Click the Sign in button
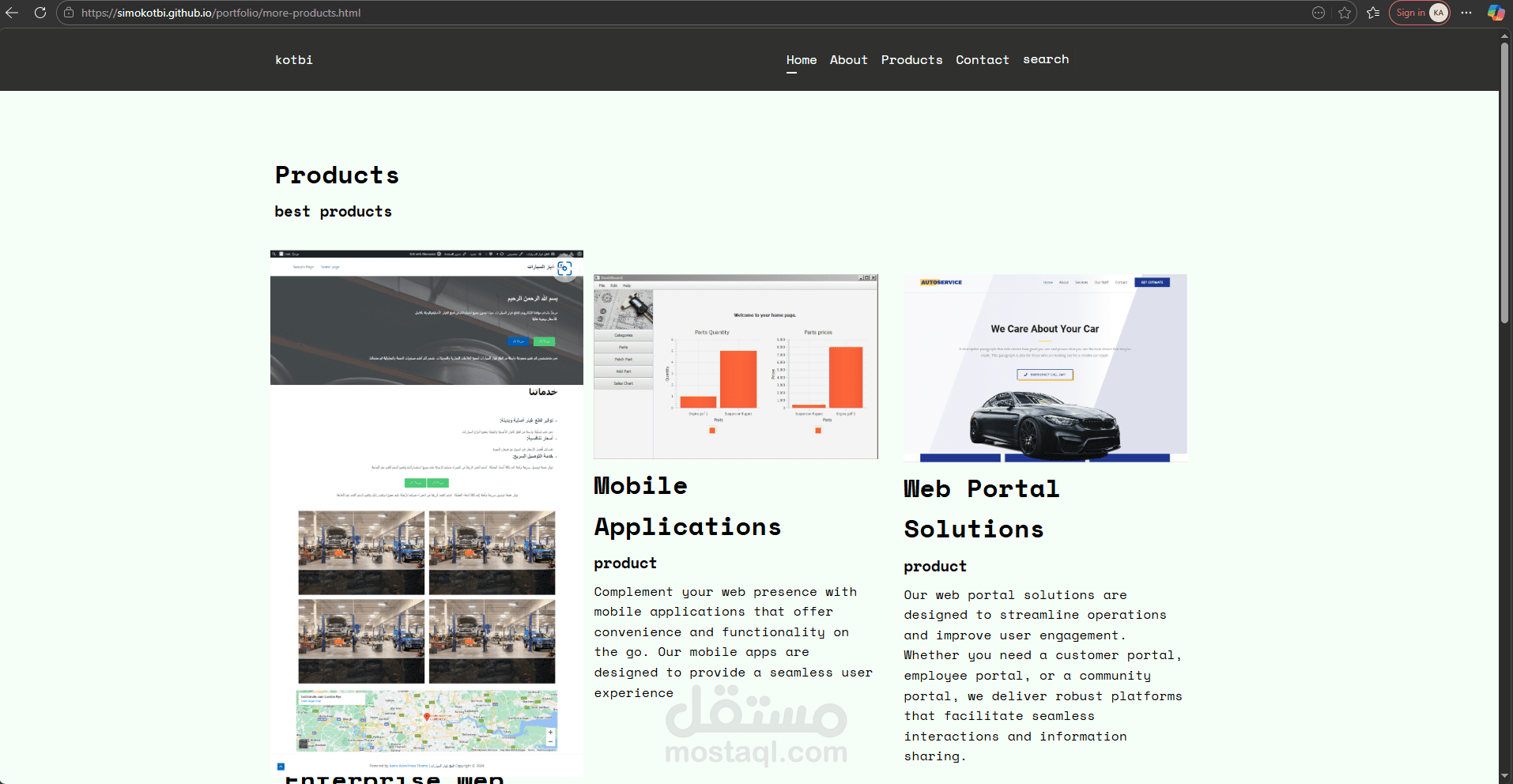Viewport: 1513px width, 784px height. [x=1410, y=13]
